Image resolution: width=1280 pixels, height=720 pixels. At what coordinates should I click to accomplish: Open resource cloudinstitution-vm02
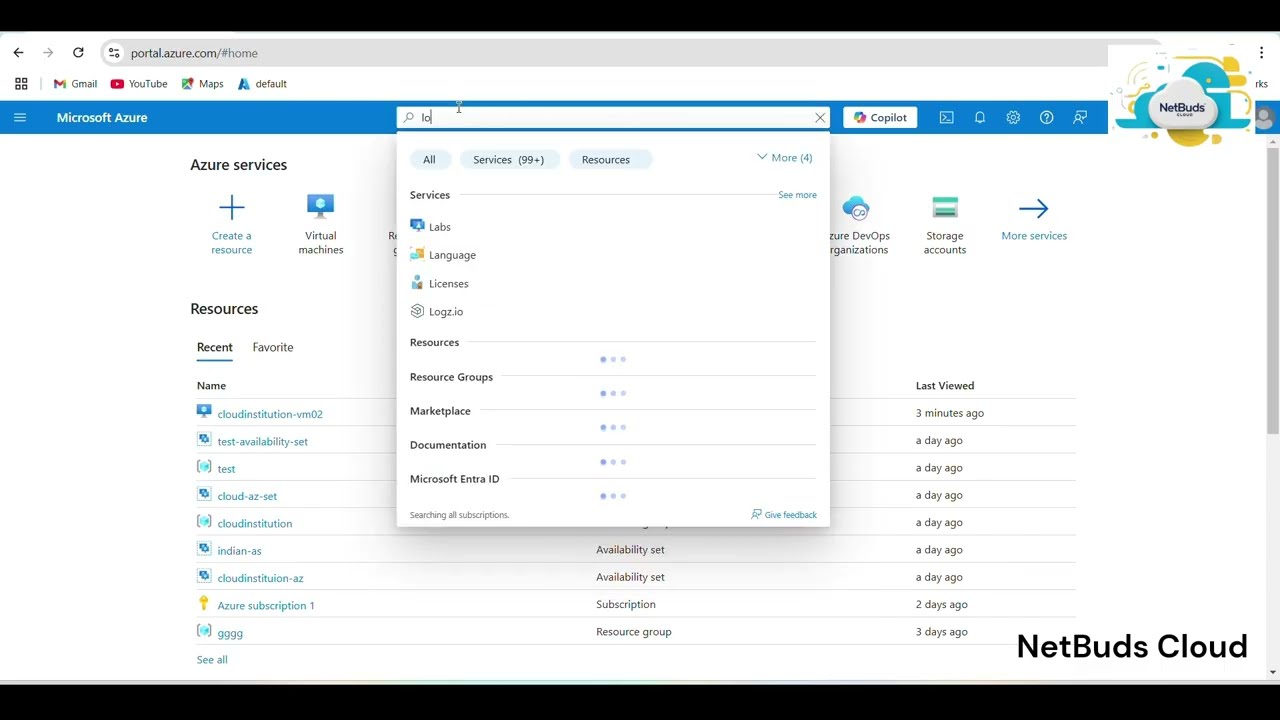[270, 414]
